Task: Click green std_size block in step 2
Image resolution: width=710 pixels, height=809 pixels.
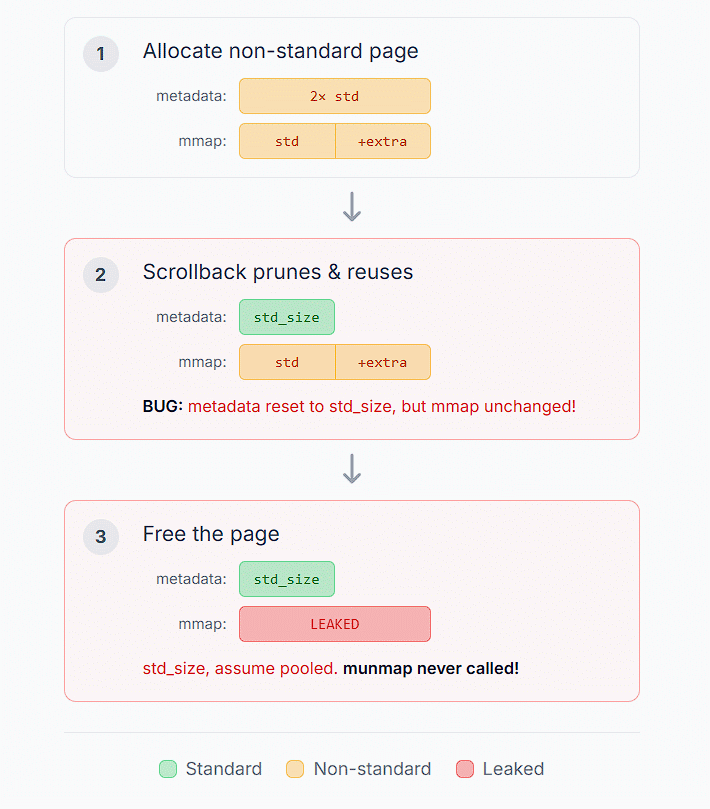Action: coord(286,317)
